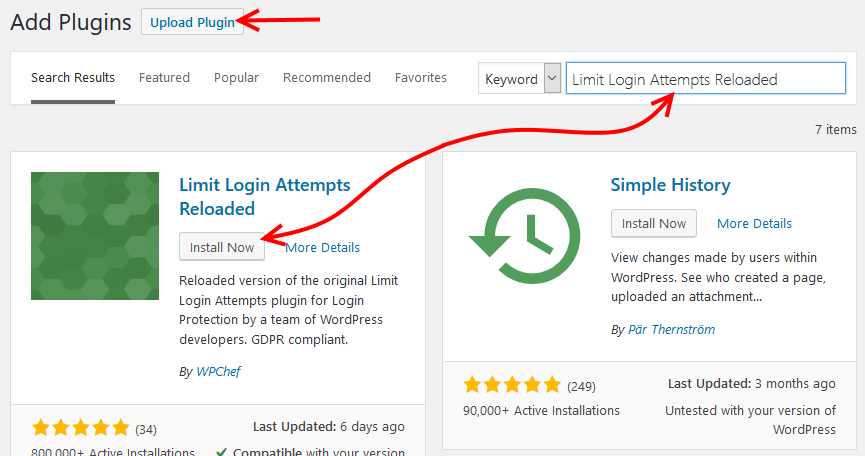Click the 'Untested with your version of WordPress' text
Screen dimensions: 865x456
(x=750, y=420)
